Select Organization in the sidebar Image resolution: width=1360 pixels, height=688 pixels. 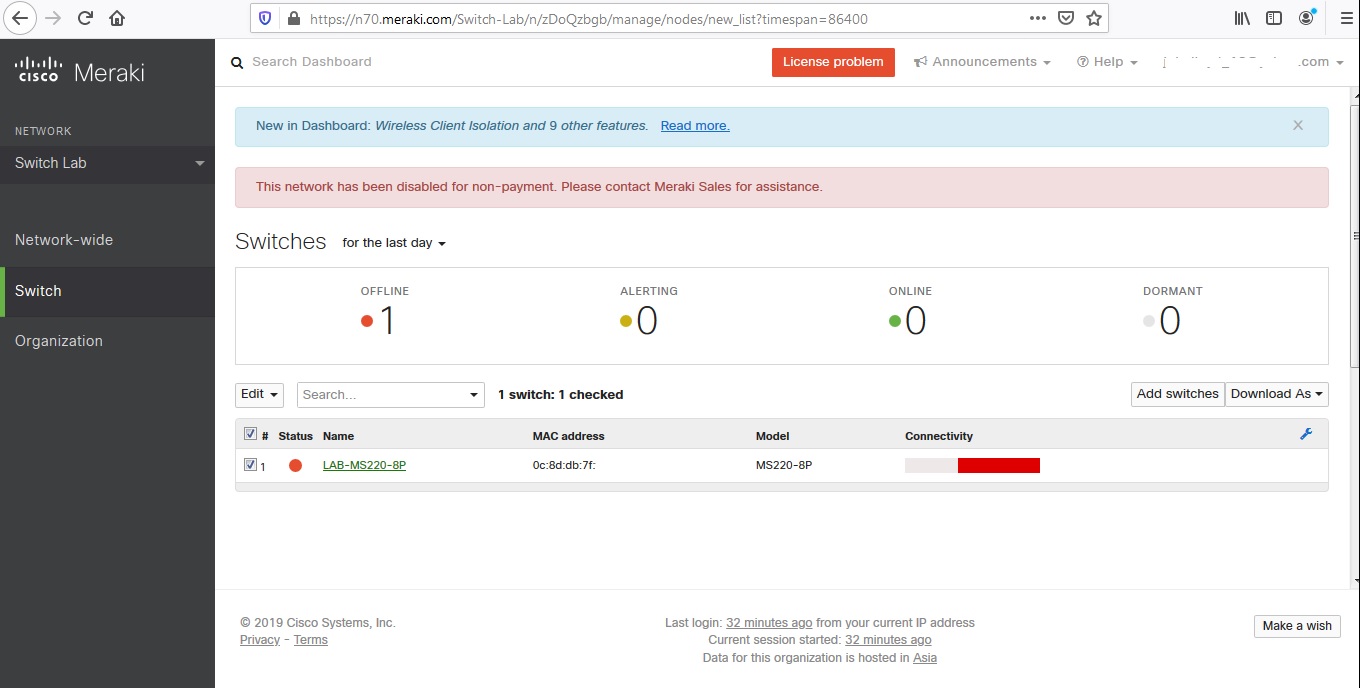(59, 340)
